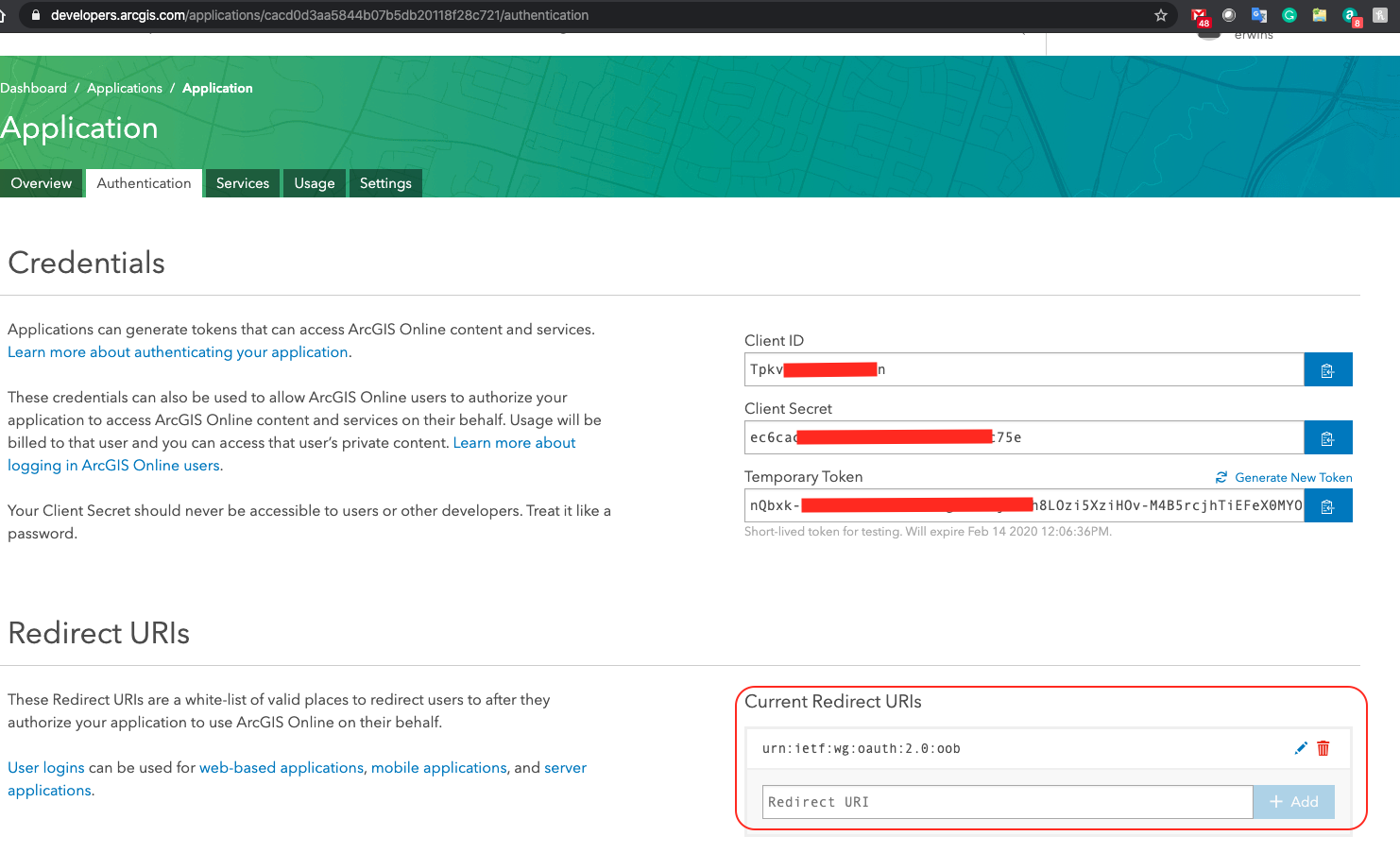Go to Applications in the breadcrumb
Screen dimensions: 1400x853
click(125, 88)
